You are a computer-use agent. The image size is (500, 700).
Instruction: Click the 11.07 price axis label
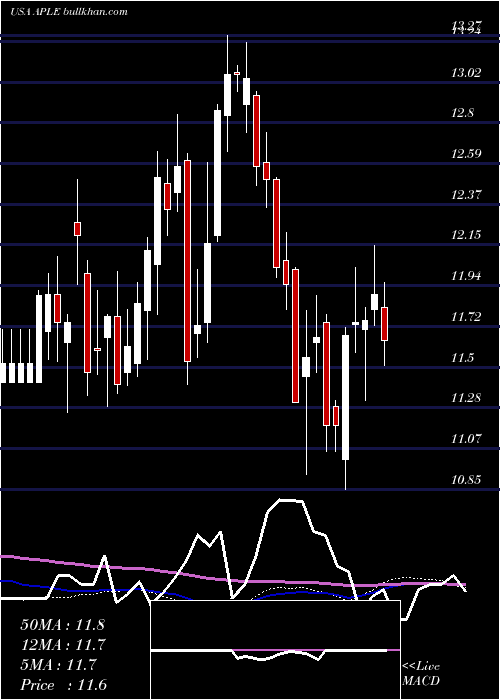click(x=466, y=439)
